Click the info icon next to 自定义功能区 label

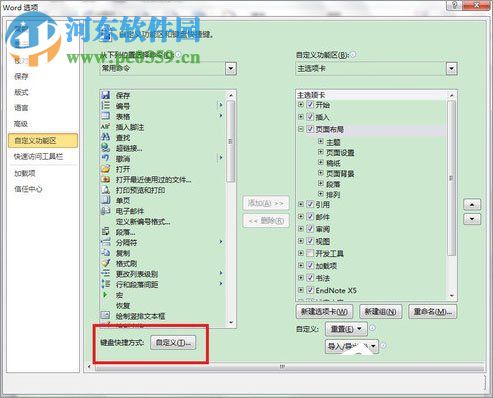pos(353,54)
